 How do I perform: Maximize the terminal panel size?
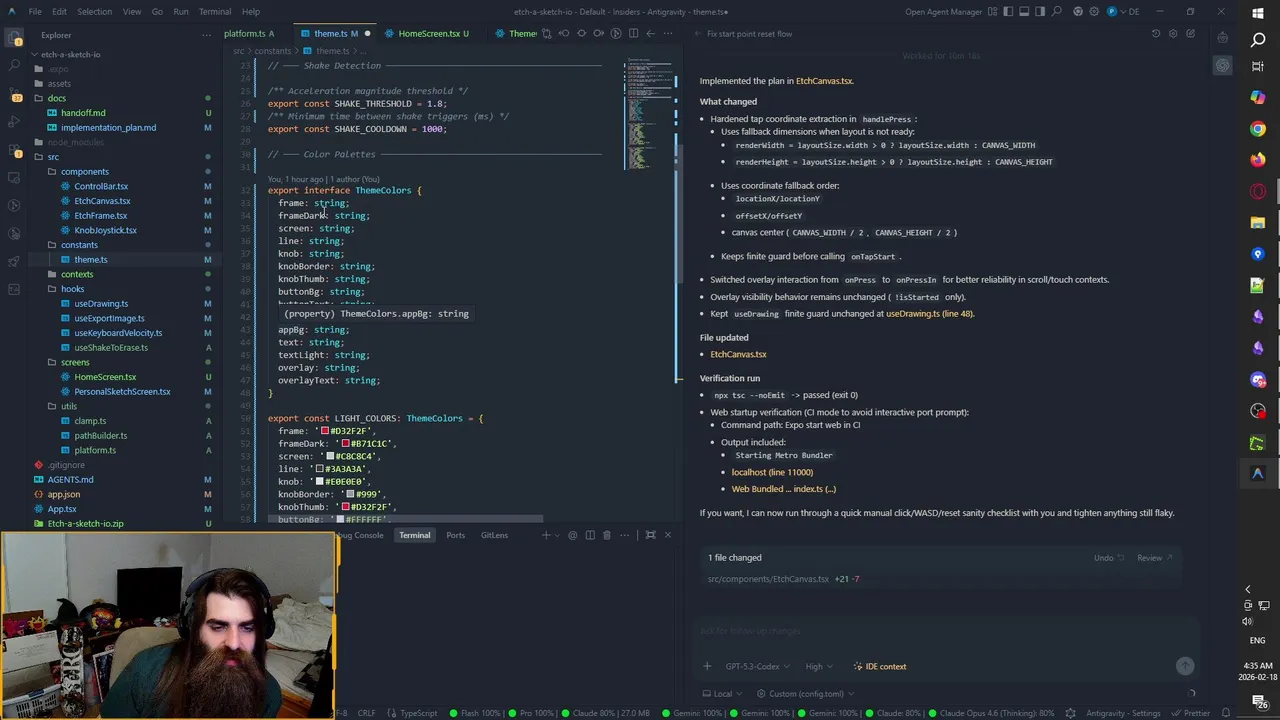pyautogui.click(x=650, y=535)
